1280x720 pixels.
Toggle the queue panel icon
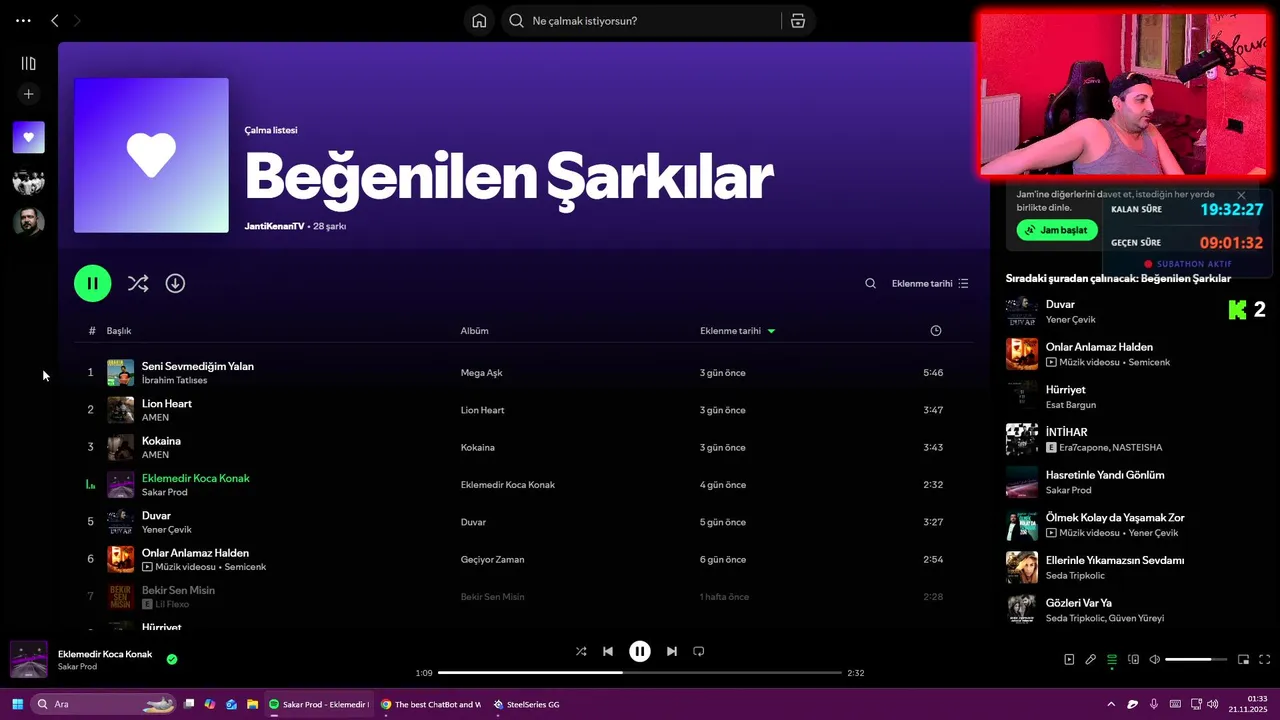click(x=1112, y=659)
